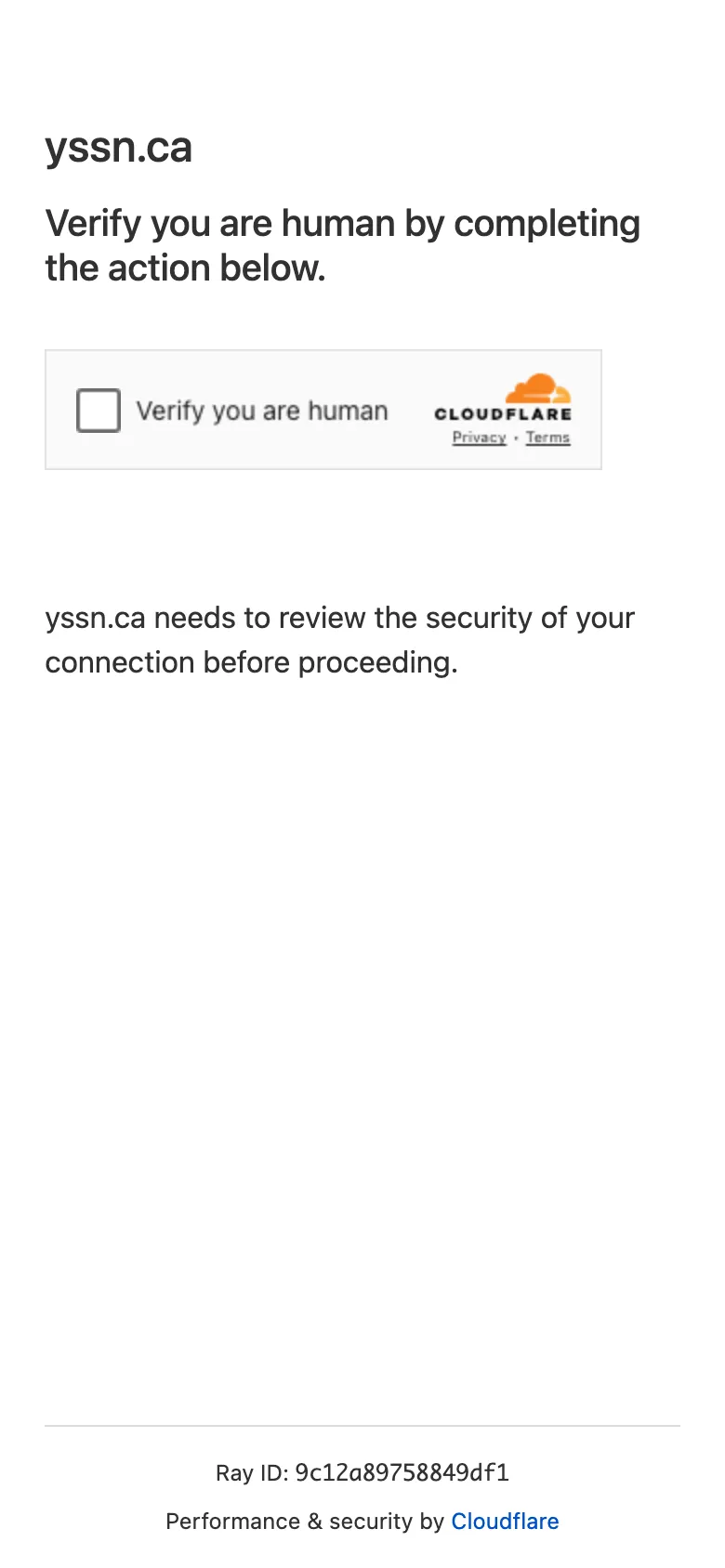The height and width of the screenshot is (1568, 725).
Task: Click inside the verification challenge box
Action: (x=323, y=409)
